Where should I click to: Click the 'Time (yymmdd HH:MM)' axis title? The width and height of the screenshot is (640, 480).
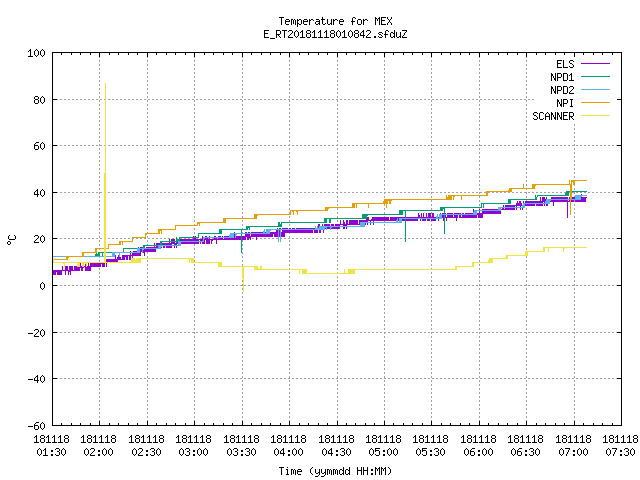click(335, 471)
